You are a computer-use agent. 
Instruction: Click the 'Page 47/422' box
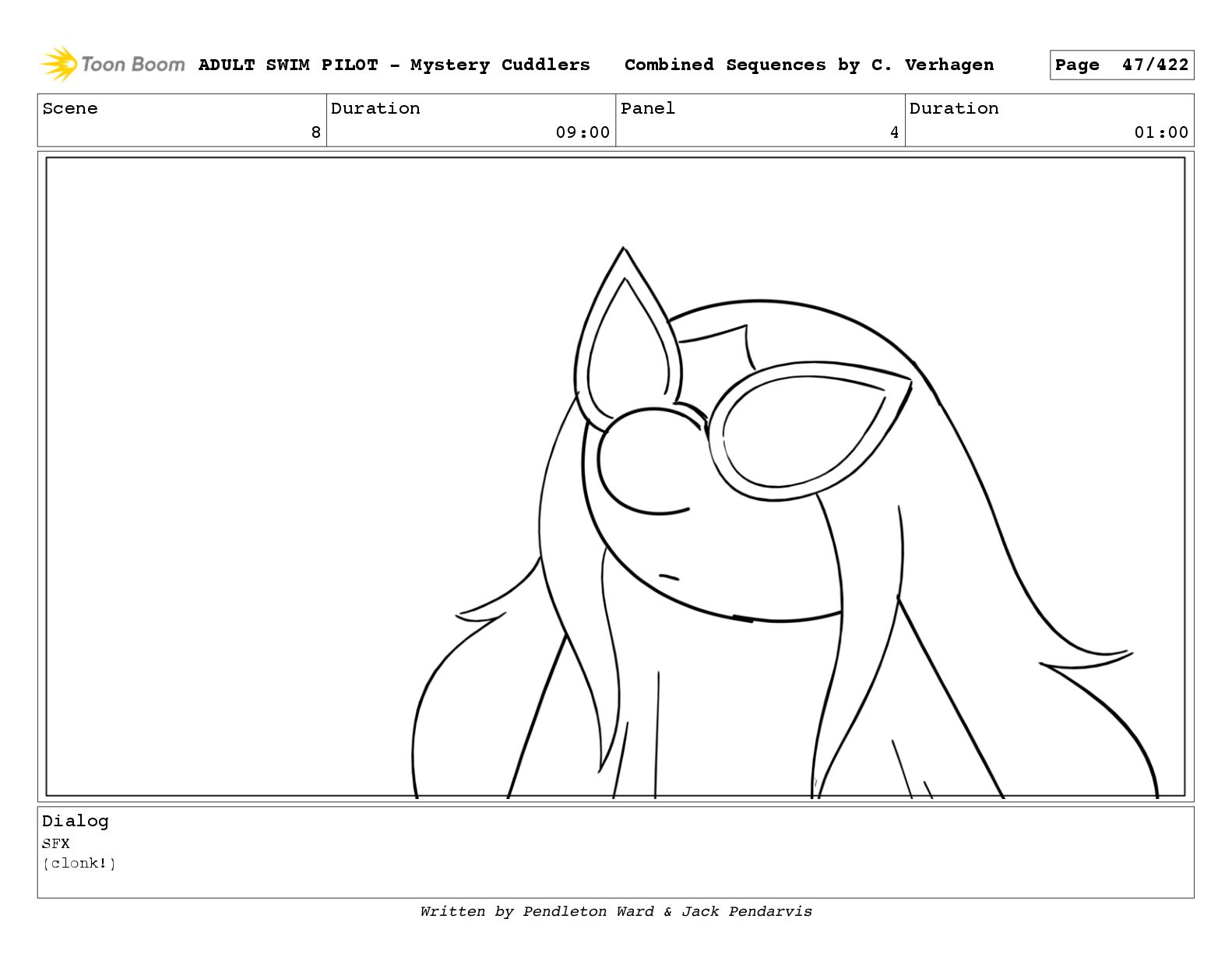pyautogui.click(x=1121, y=65)
